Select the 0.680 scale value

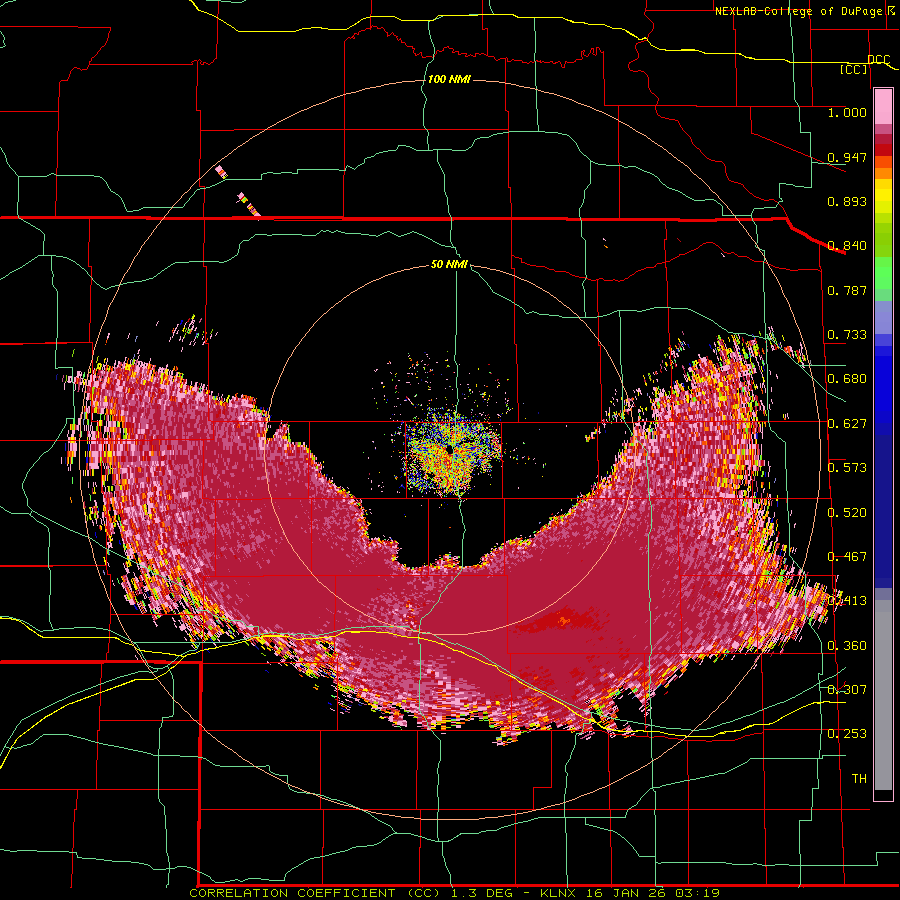click(x=847, y=379)
